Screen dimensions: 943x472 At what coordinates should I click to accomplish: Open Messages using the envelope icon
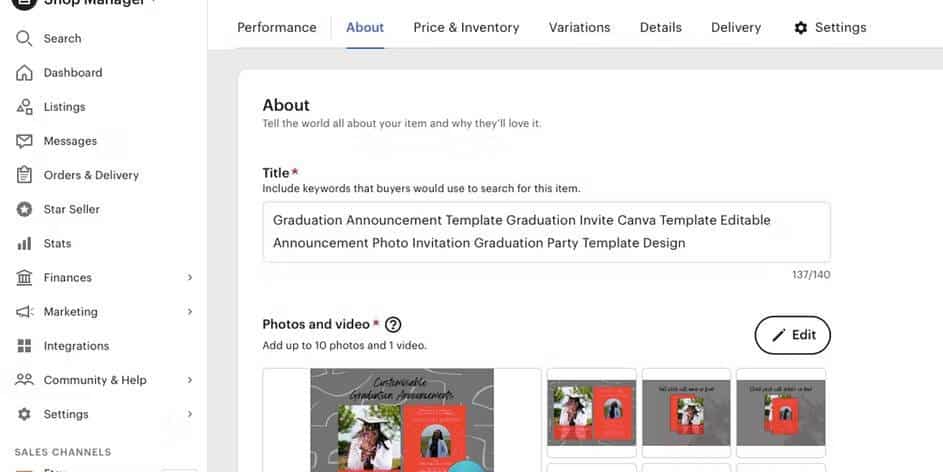point(24,141)
